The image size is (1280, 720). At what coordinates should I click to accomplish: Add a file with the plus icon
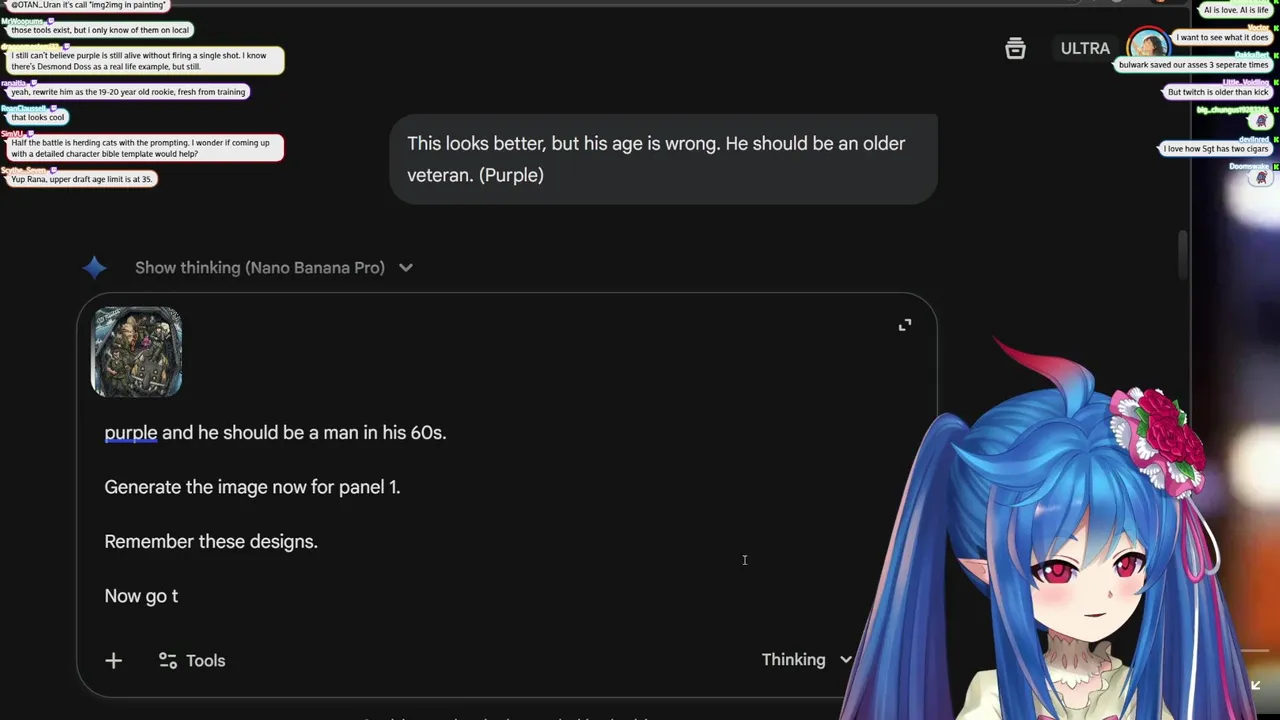click(x=113, y=660)
